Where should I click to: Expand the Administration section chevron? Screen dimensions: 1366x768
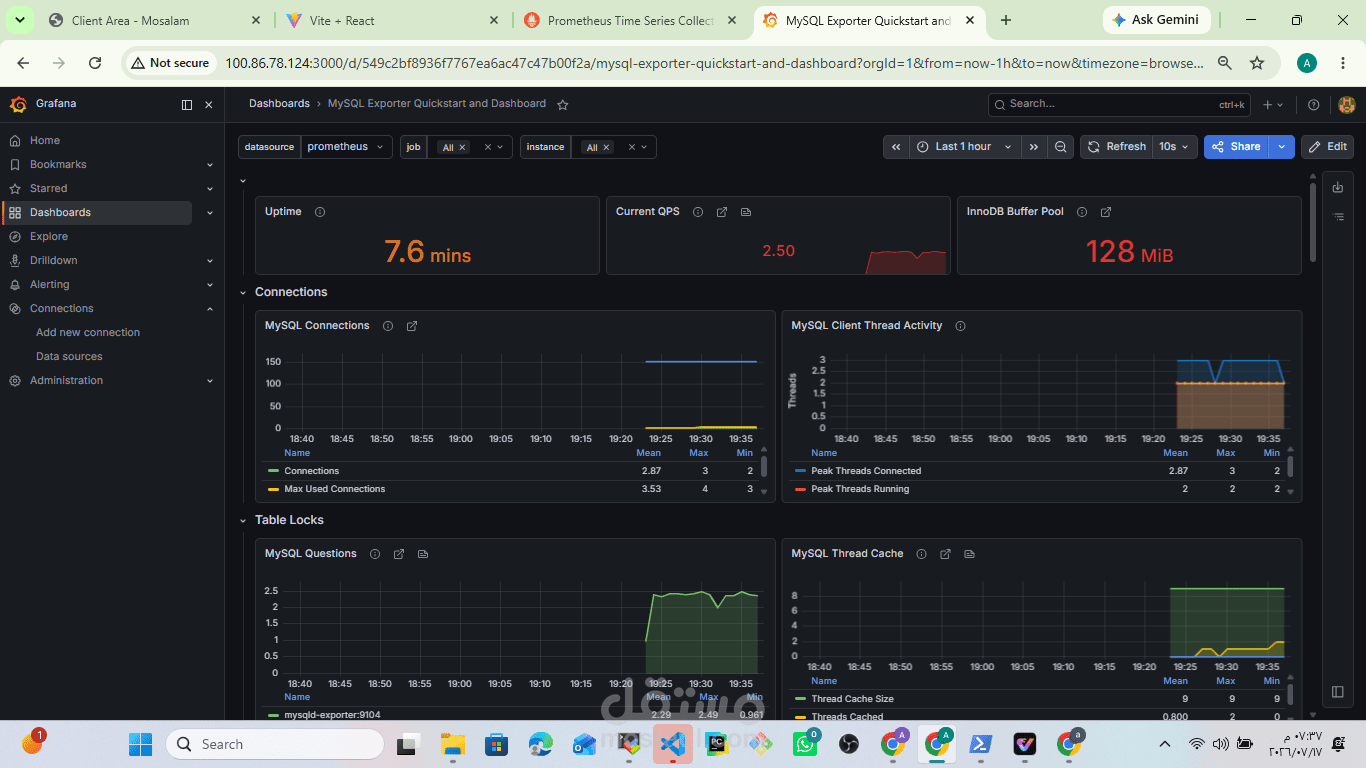tap(210, 381)
